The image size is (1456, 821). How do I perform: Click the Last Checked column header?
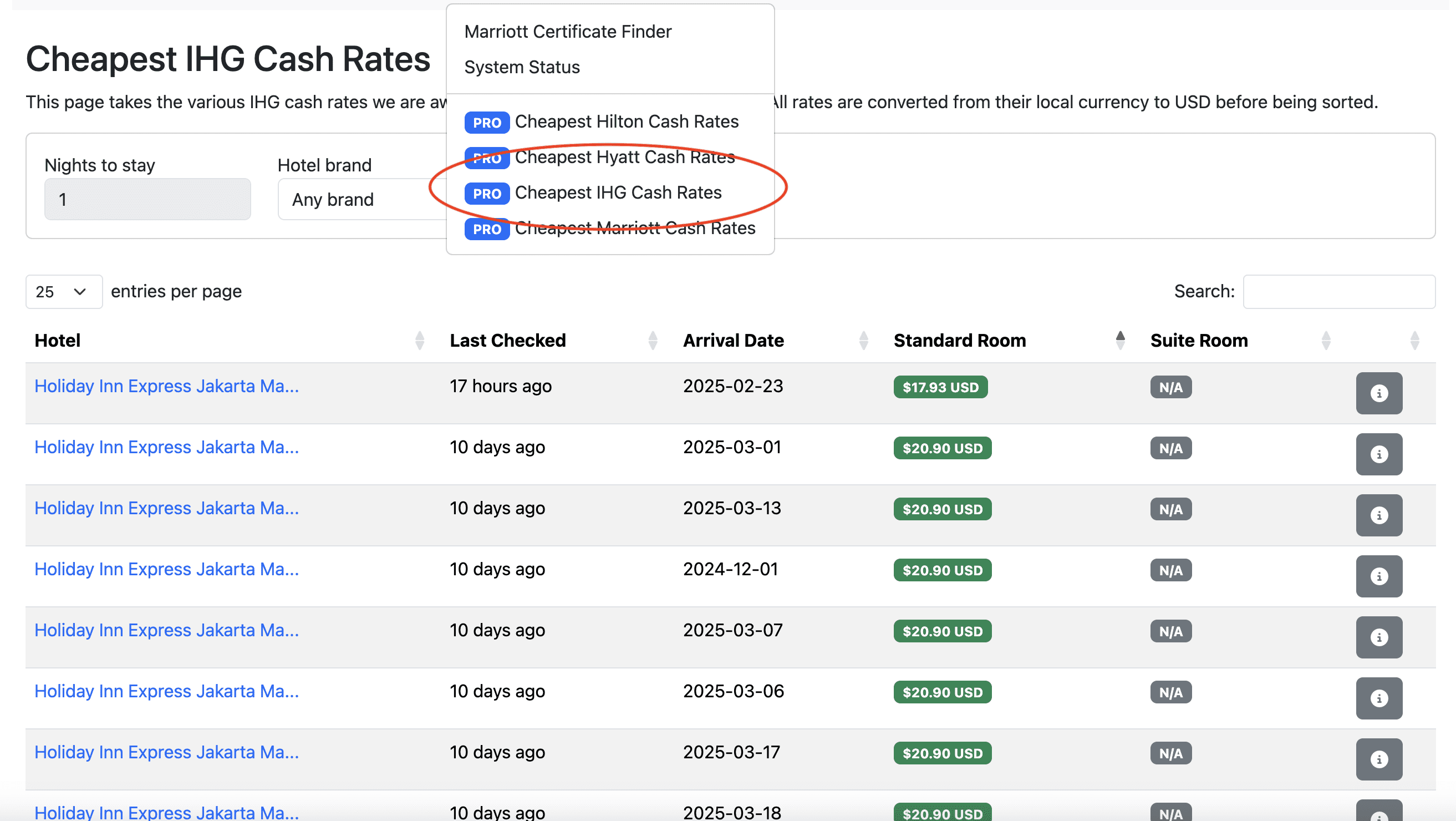(507, 341)
